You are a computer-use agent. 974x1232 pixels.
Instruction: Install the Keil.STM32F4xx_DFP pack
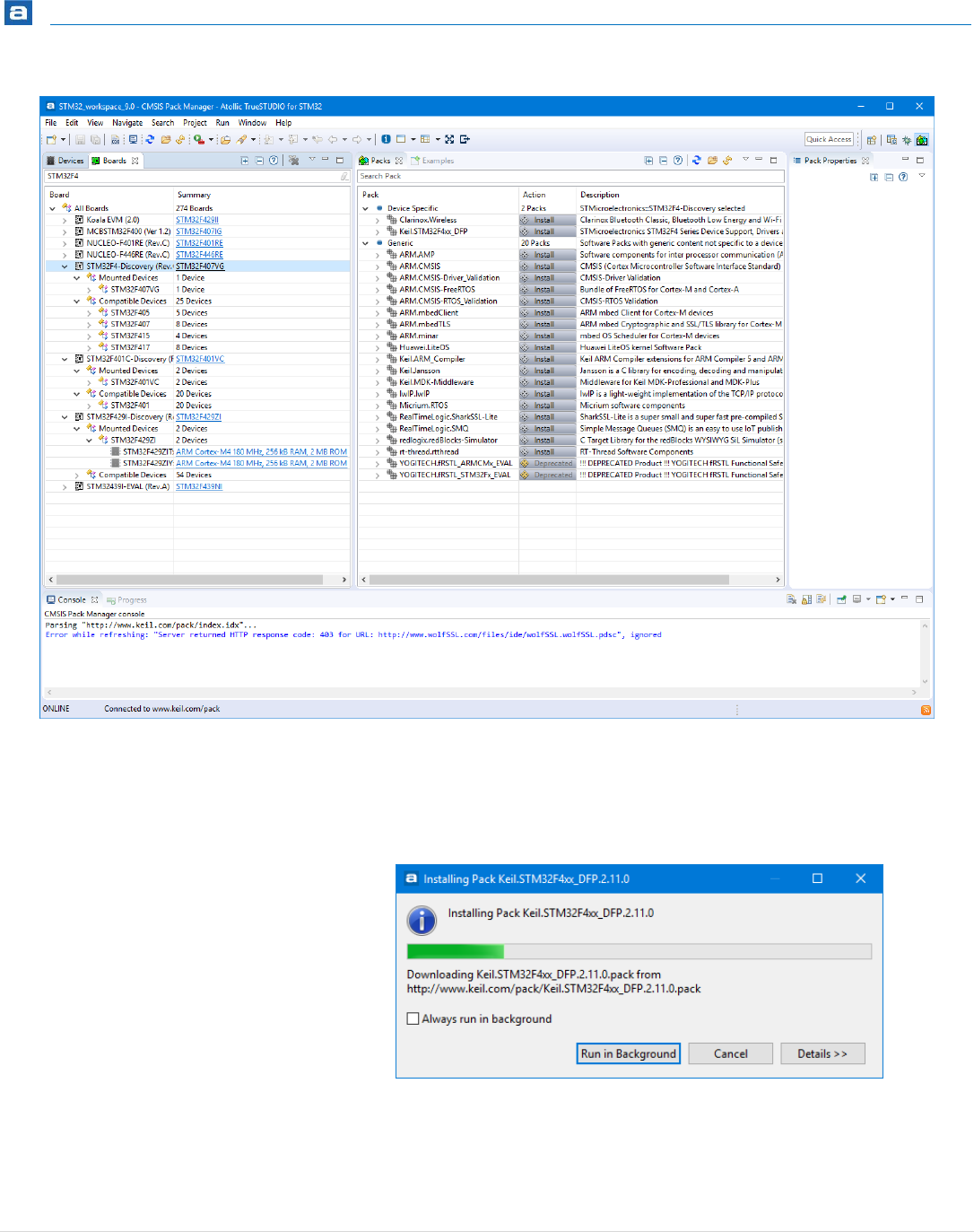[x=547, y=232]
